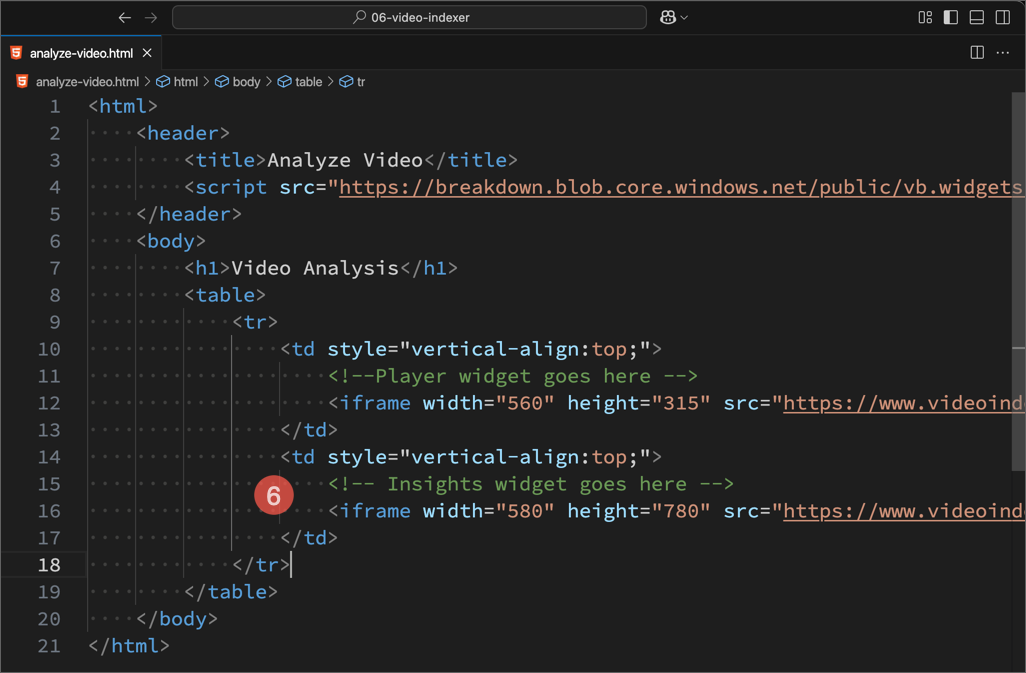Open the breakdown.blob.core.windows.net script link
Viewport: 1026px width, 673px height.
coord(681,188)
